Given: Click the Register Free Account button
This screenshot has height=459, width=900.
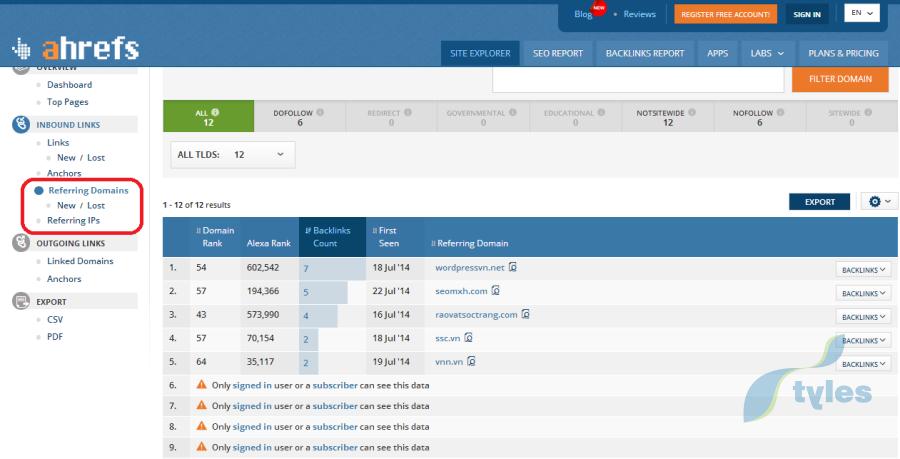Looking at the screenshot, I should pos(726,14).
